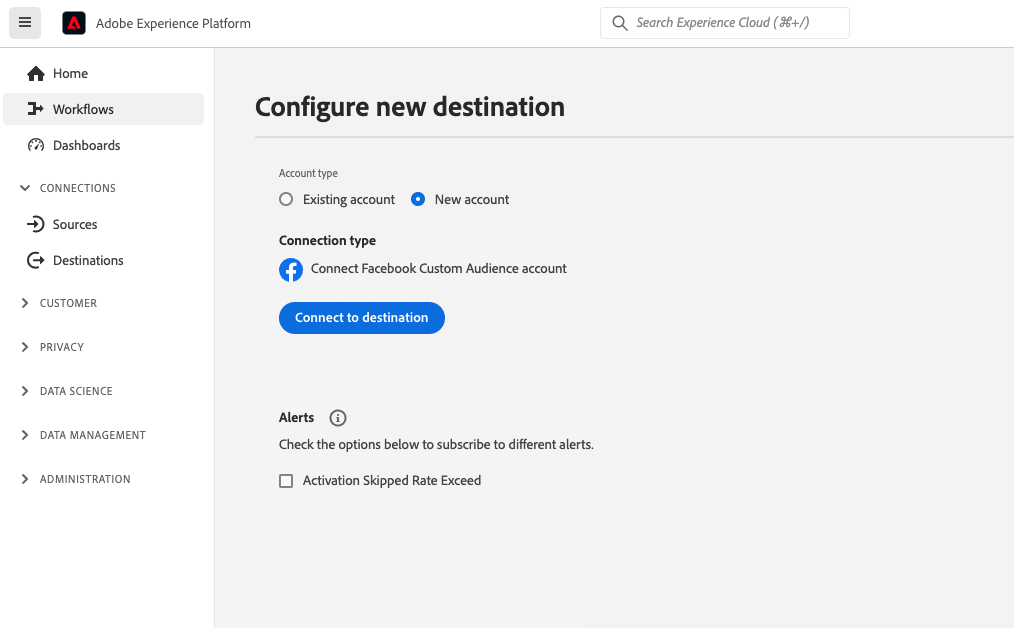
Task: Expand the Customer section
Action: [x=25, y=303]
